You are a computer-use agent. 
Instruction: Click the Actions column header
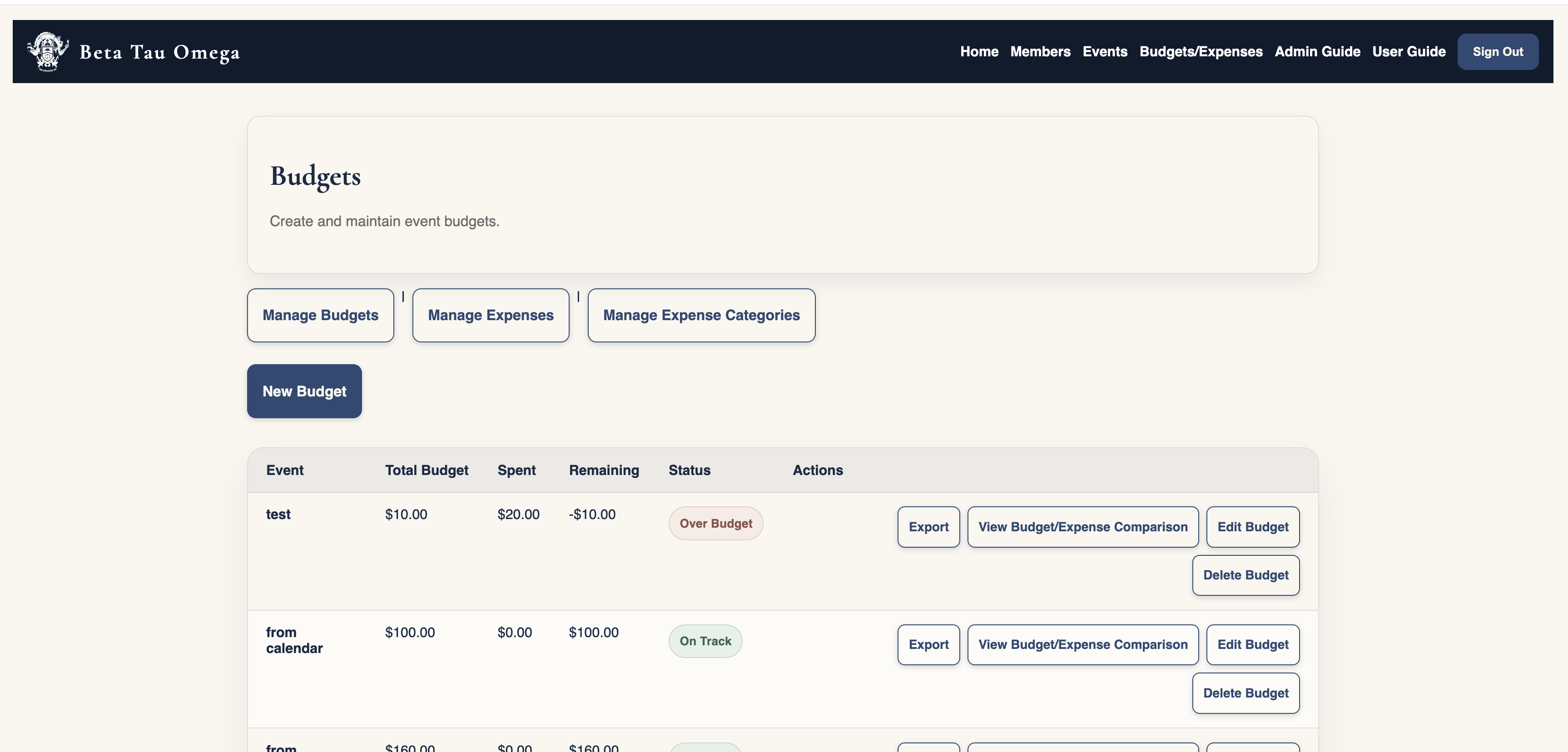pyautogui.click(x=818, y=470)
